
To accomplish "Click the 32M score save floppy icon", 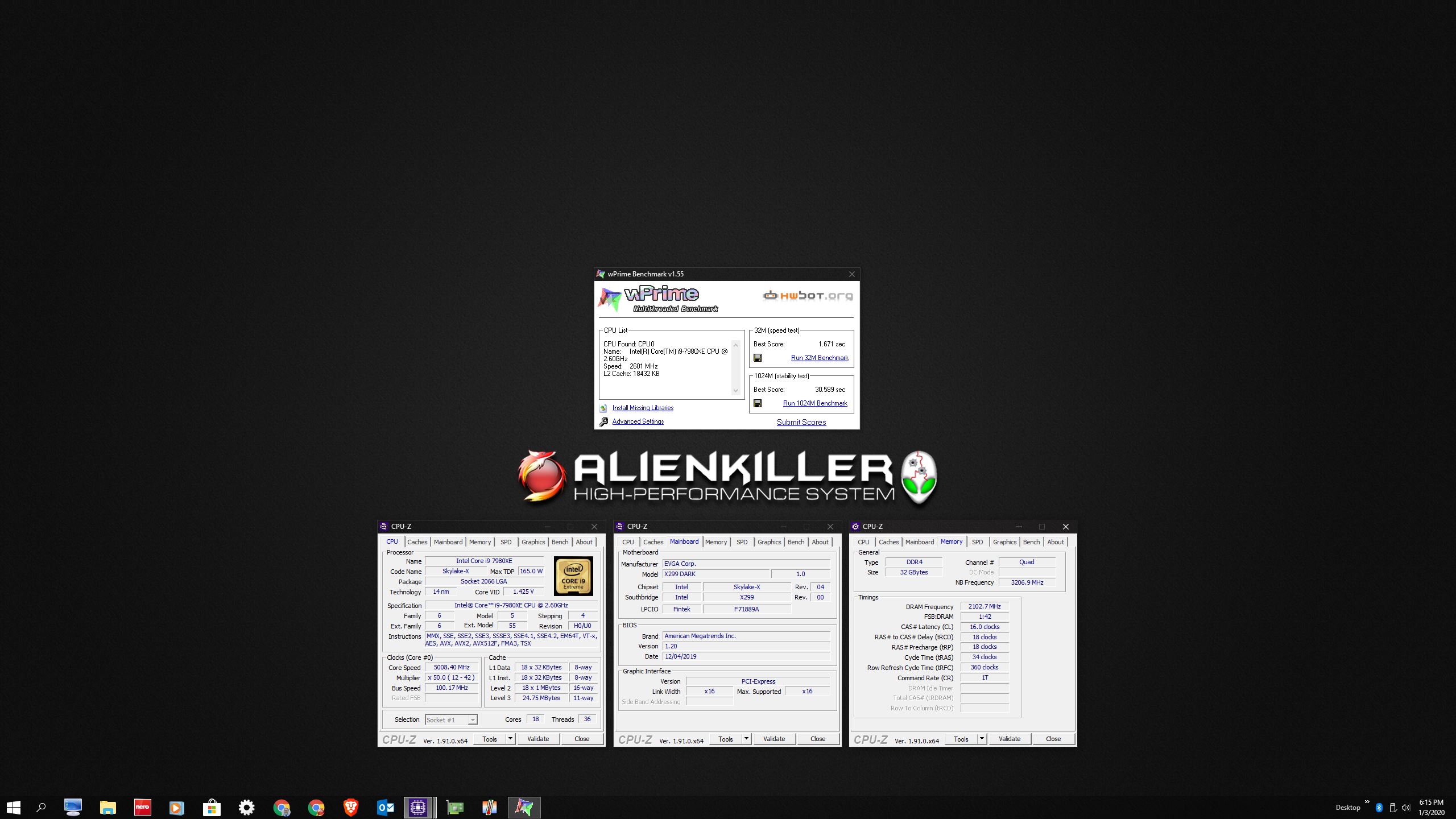I will (x=758, y=358).
